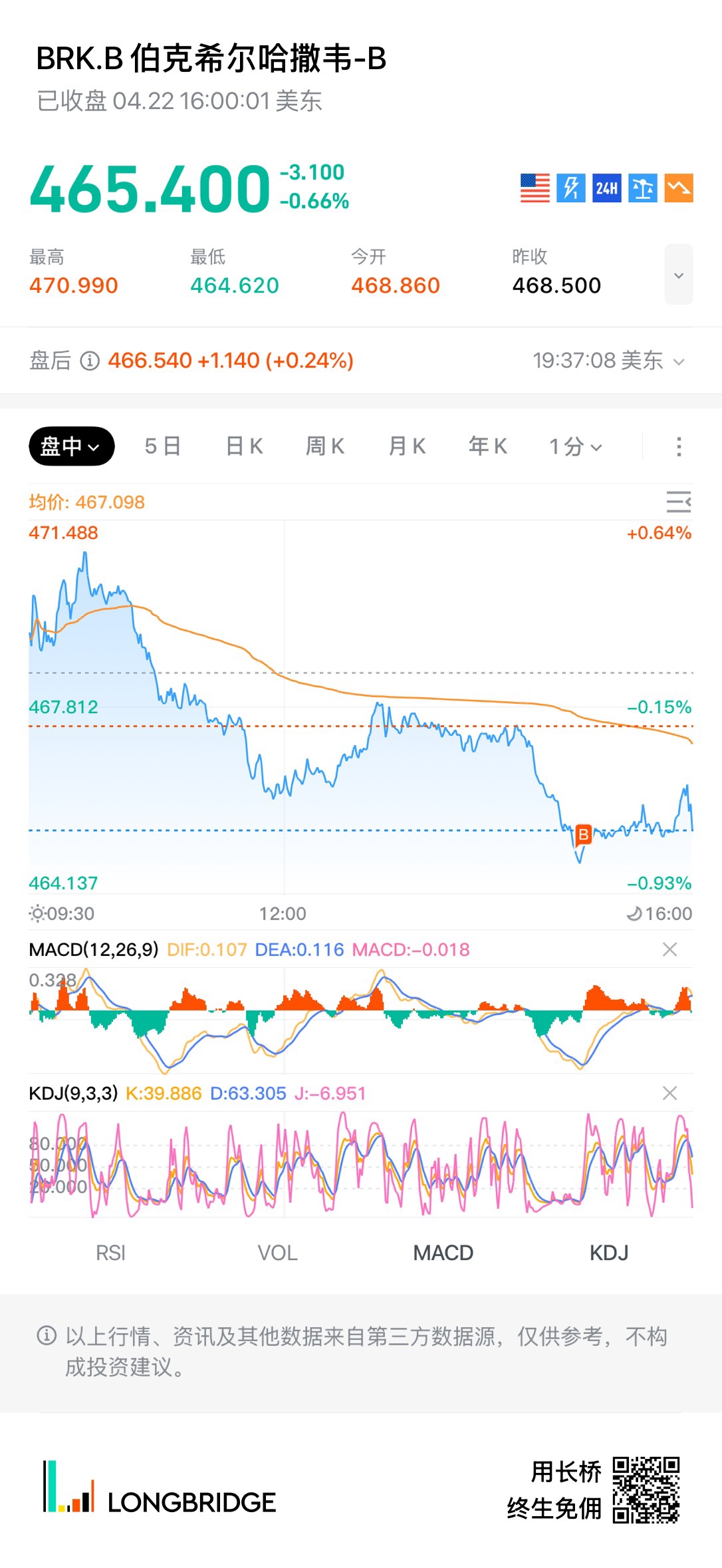Tap the info icon beside 盘后
This screenshot has height=1568, width=722.
[90, 361]
